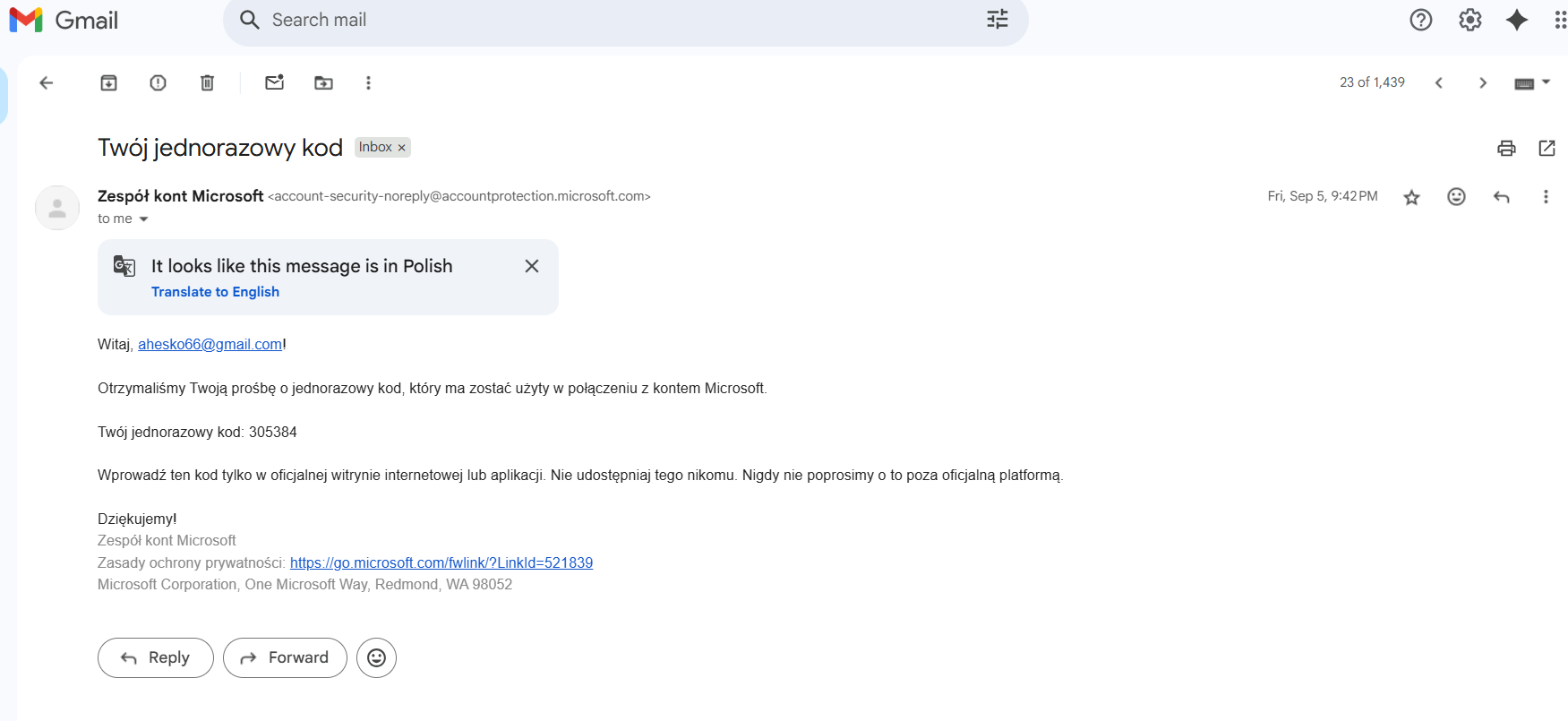The height and width of the screenshot is (721, 1568).
Task: Mark email as unread
Action: click(x=275, y=82)
